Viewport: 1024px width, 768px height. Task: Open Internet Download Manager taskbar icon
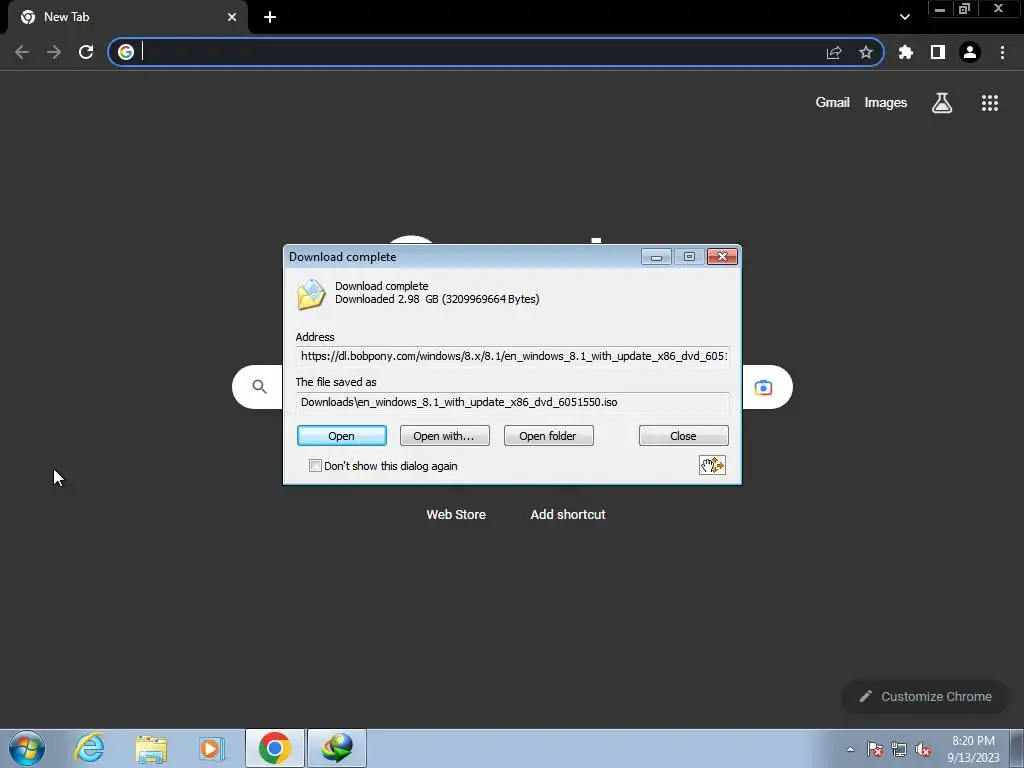337,748
